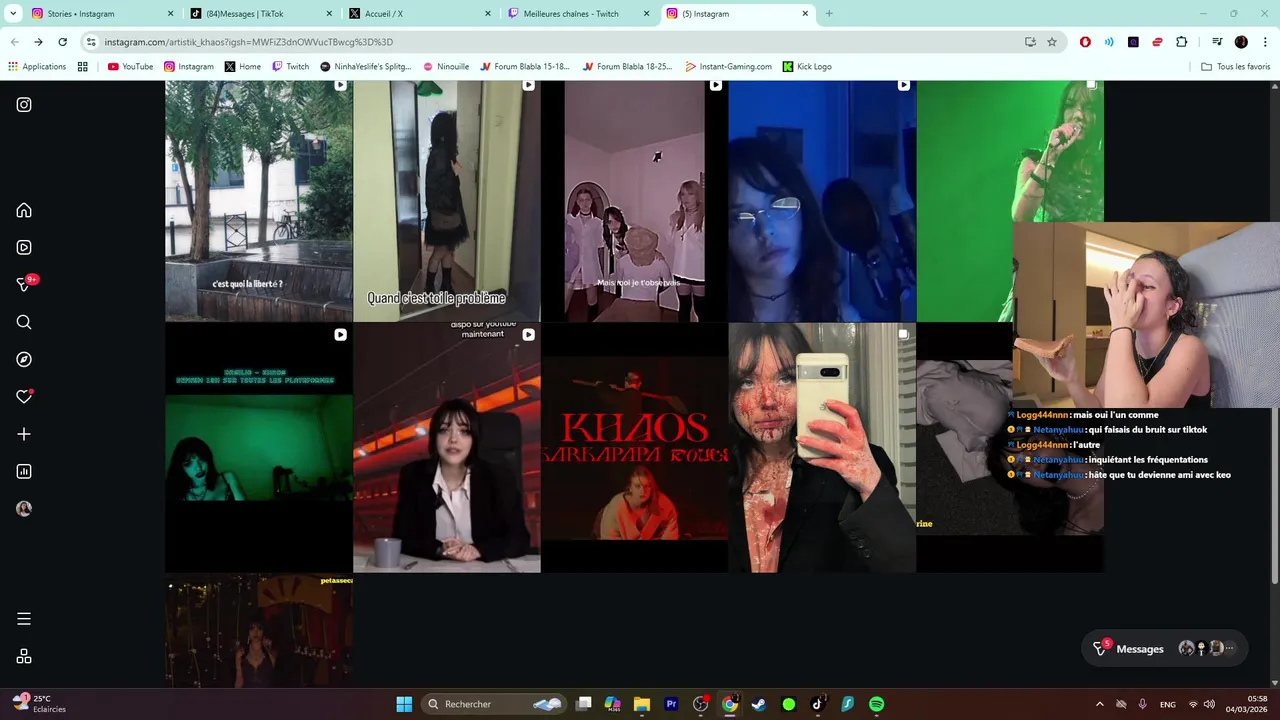Open Premiere Pro from the taskbar
Viewport: 1280px width, 720px height.
point(671,704)
